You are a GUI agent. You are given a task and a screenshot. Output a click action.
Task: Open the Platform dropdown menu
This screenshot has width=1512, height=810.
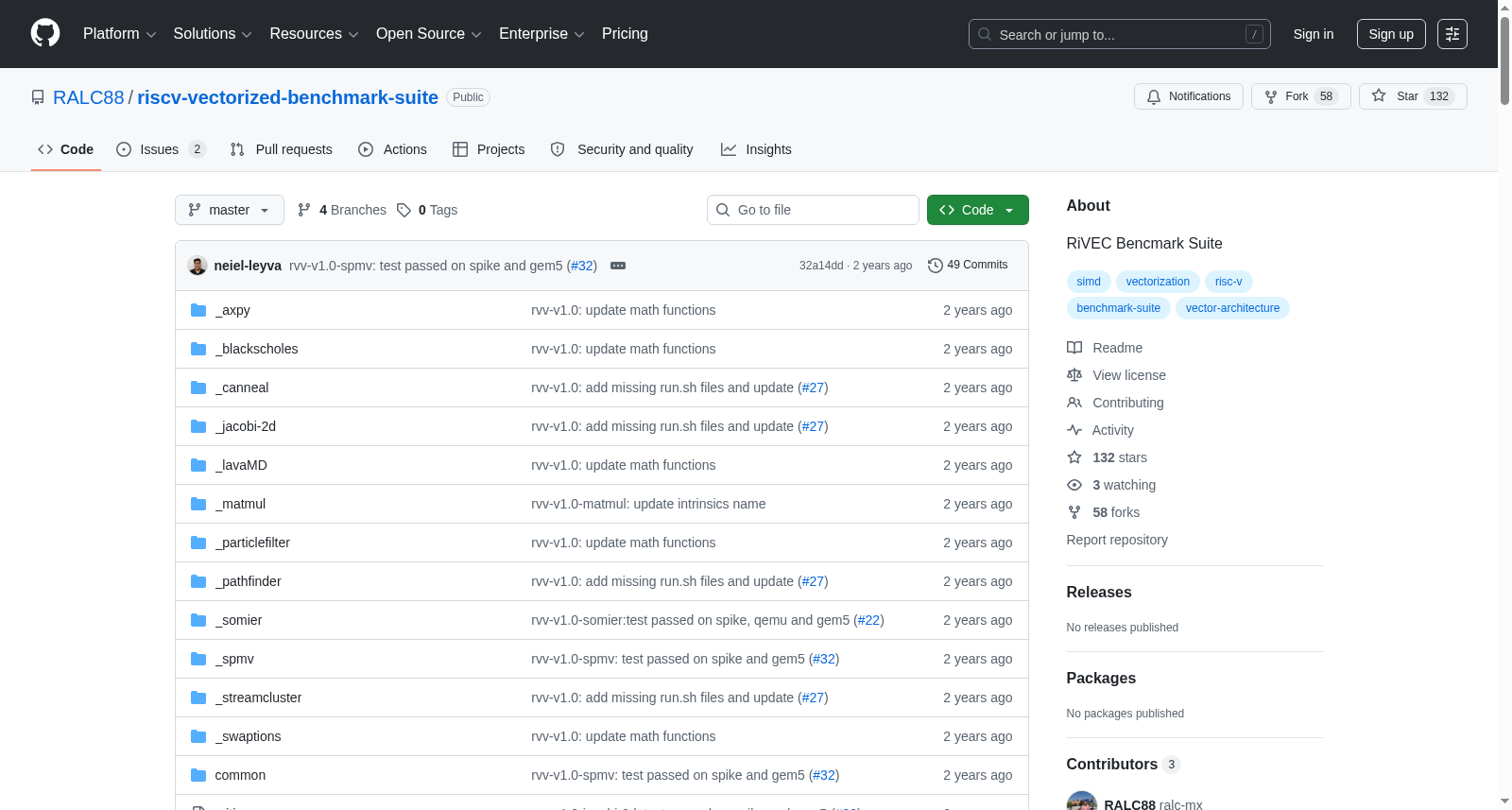coord(120,34)
